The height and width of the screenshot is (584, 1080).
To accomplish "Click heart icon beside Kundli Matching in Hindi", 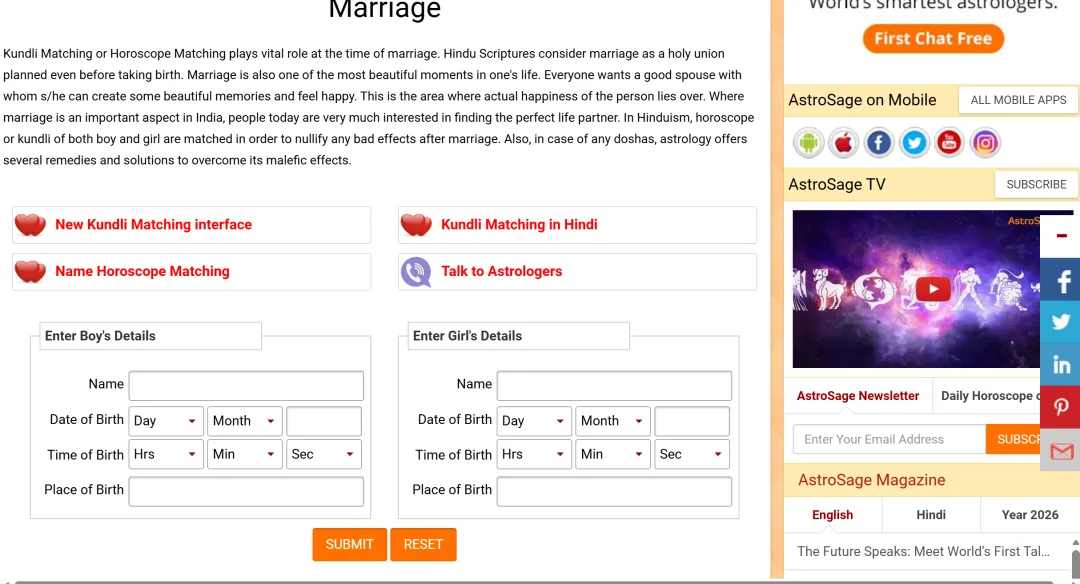I will [x=416, y=225].
